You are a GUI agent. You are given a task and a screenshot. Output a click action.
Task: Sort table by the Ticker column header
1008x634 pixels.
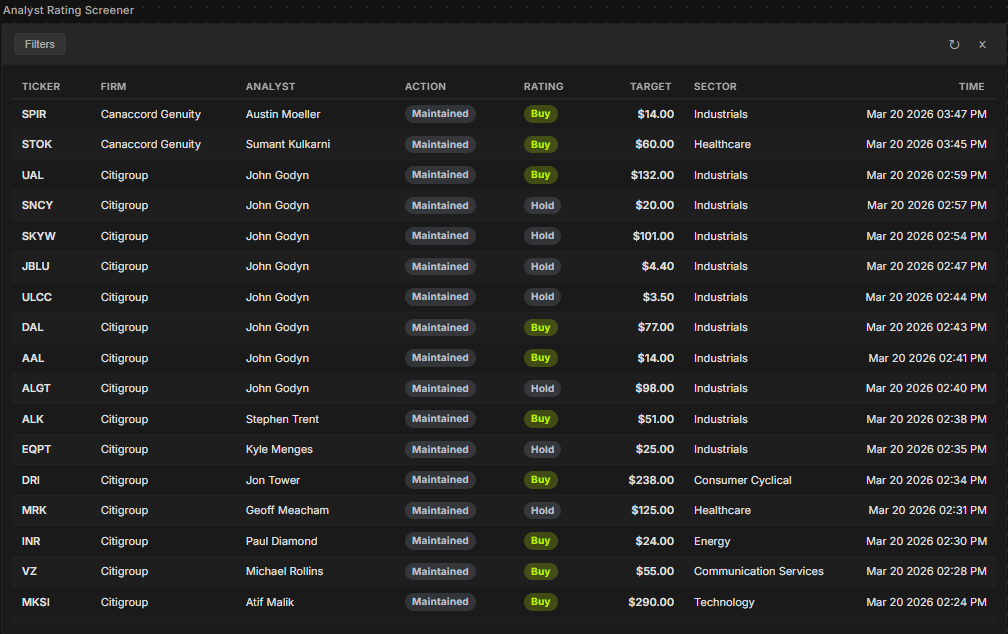pos(41,87)
